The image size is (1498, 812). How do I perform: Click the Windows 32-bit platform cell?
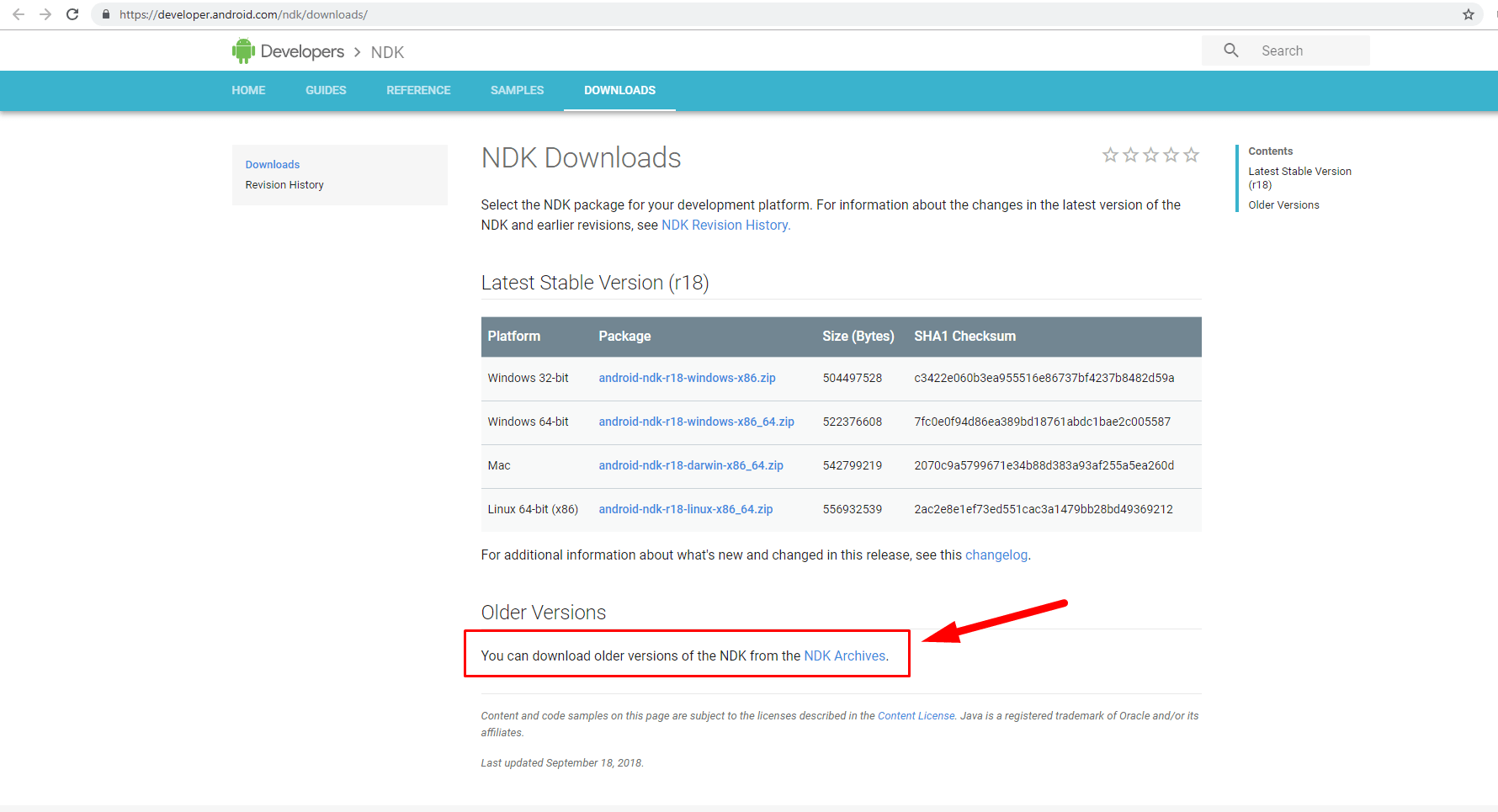(x=528, y=378)
